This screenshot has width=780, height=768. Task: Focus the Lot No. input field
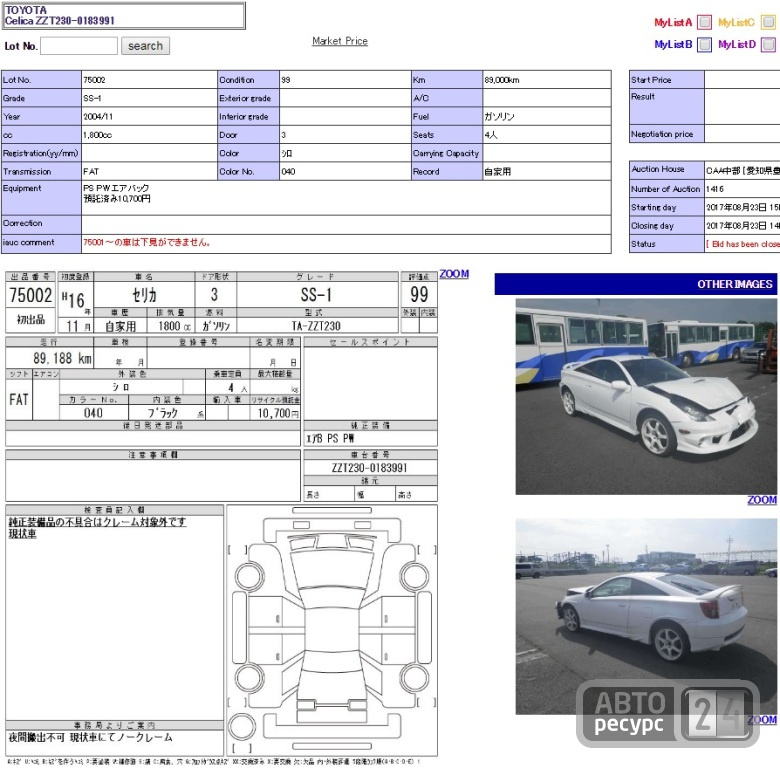coord(79,46)
